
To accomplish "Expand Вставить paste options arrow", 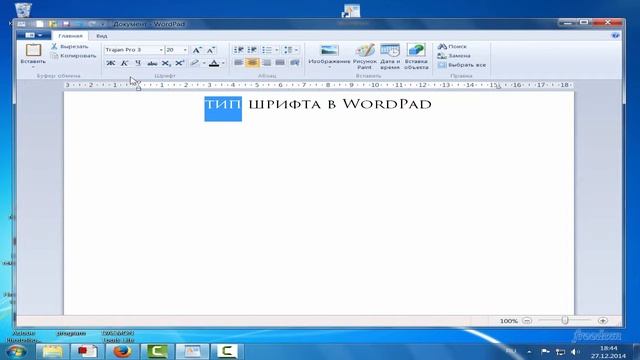I will (x=33, y=67).
